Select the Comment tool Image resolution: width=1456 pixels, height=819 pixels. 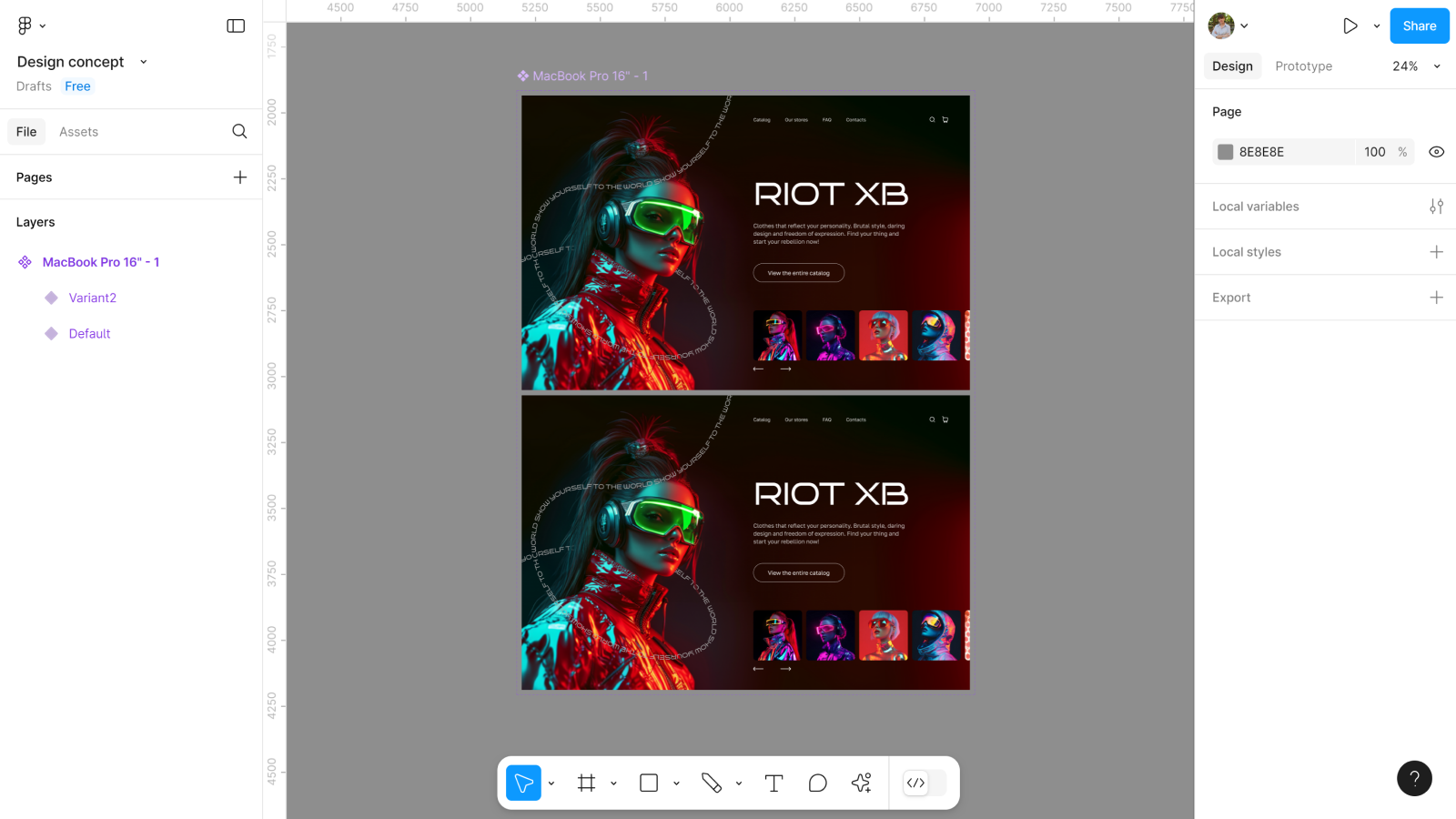pyautogui.click(x=817, y=783)
